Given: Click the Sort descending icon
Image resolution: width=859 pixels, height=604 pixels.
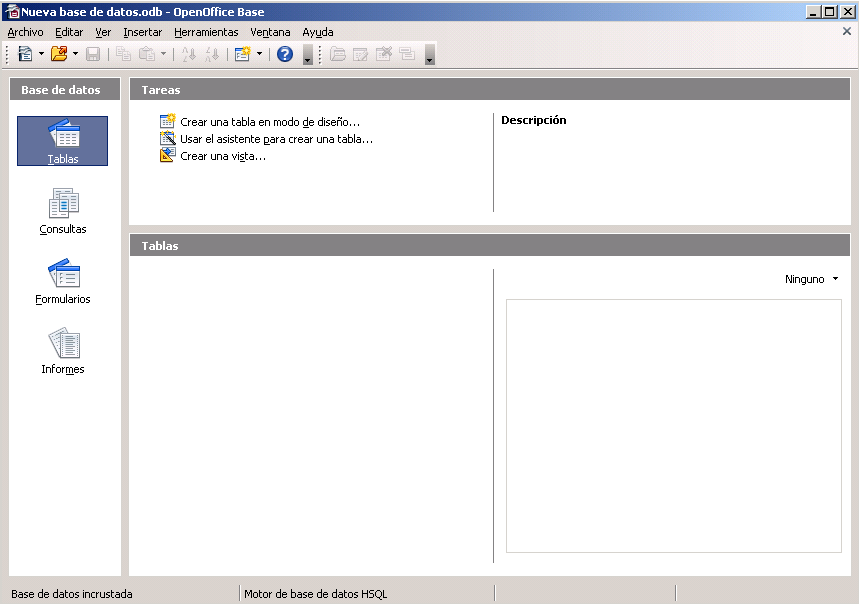Looking at the screenshot, I should pos(212,54).
